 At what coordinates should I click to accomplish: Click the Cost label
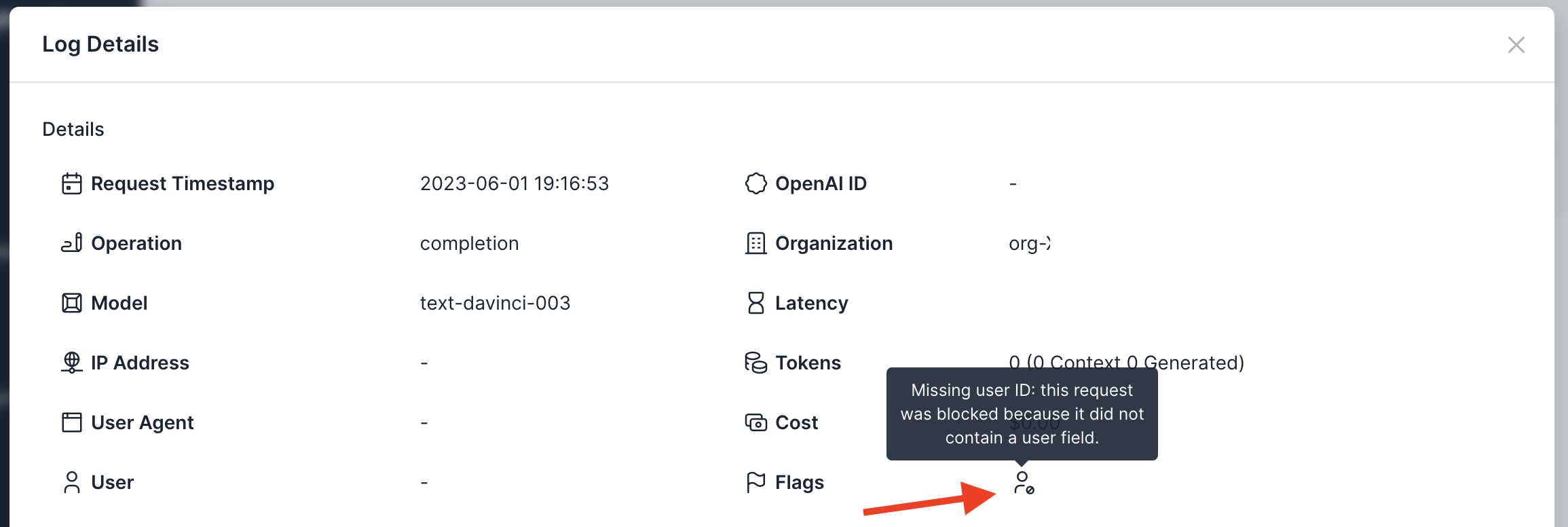tap(797, 422)
